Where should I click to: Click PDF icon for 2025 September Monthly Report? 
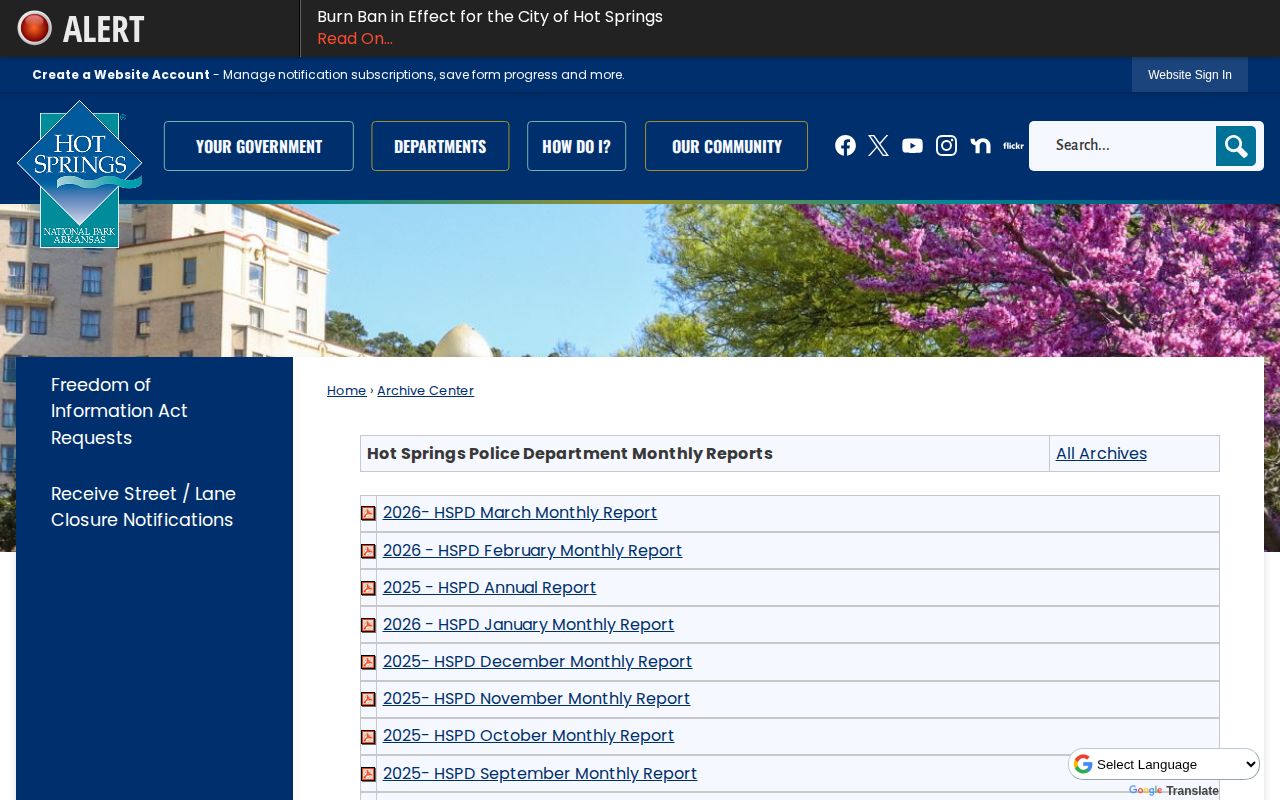point(368,774)
